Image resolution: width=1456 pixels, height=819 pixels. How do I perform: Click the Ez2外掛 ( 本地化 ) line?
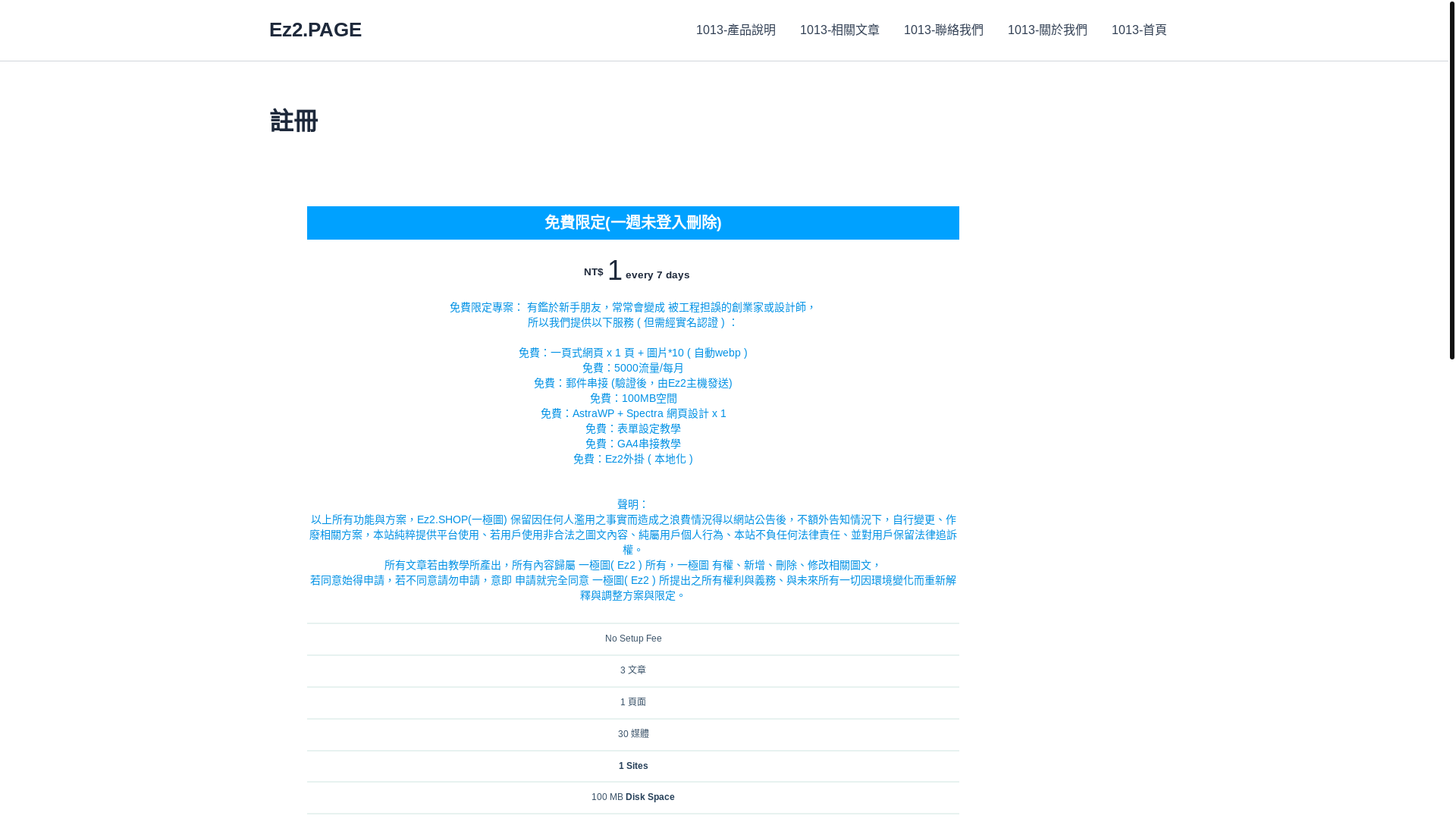tap(633, 459)
